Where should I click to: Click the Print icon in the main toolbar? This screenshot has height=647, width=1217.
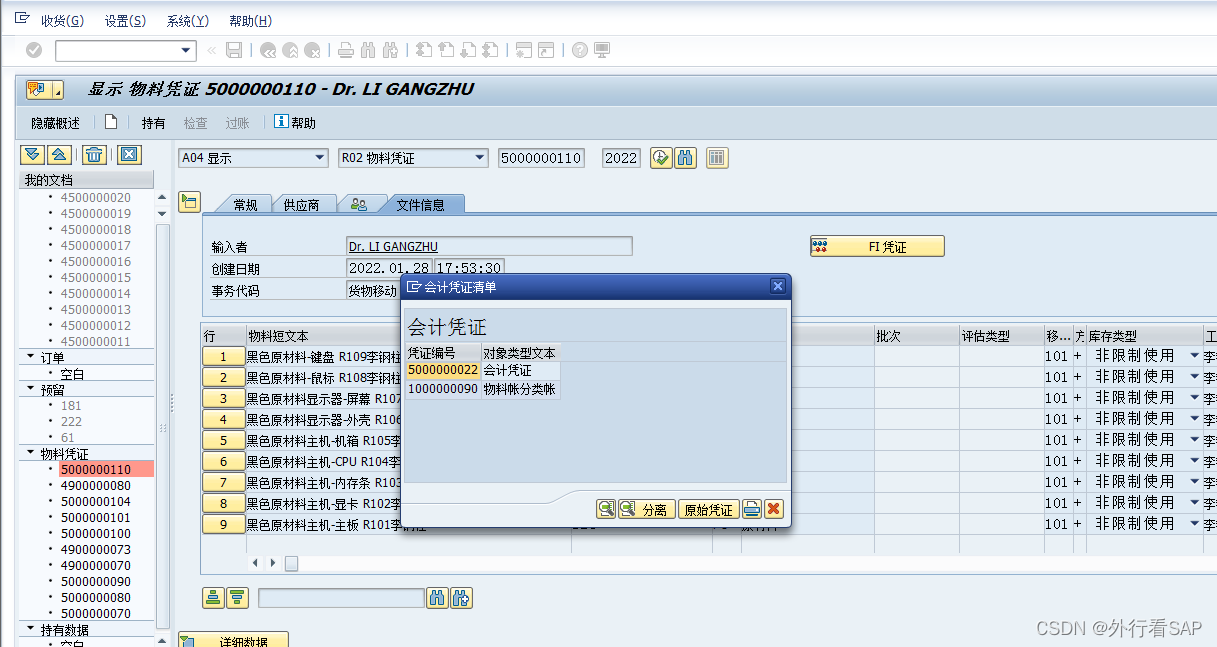coord(346,50)
